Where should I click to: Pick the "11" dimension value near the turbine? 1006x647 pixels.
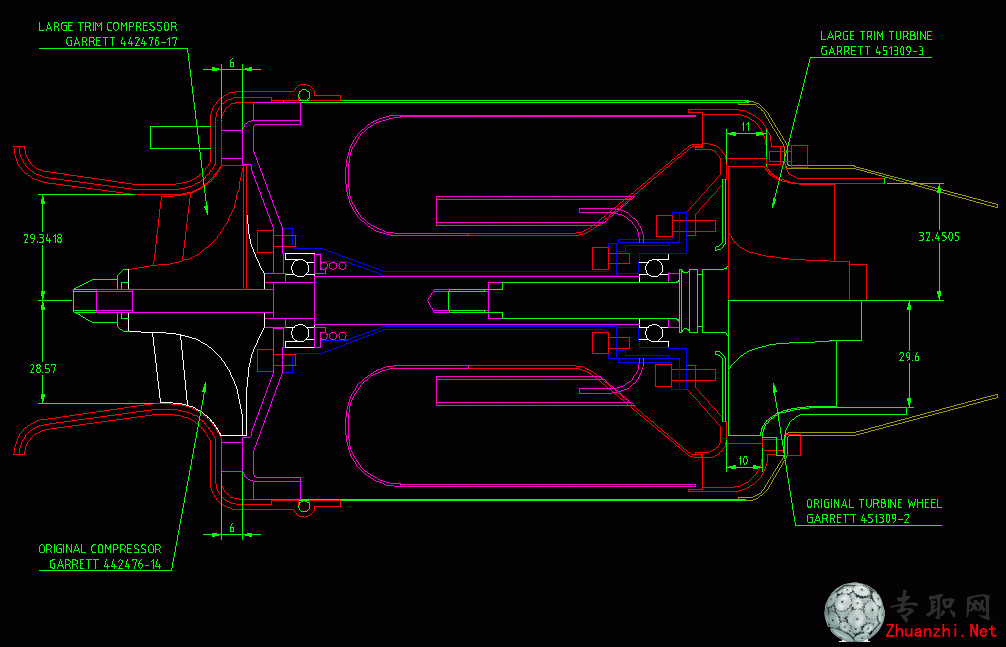tap(746, 126)
